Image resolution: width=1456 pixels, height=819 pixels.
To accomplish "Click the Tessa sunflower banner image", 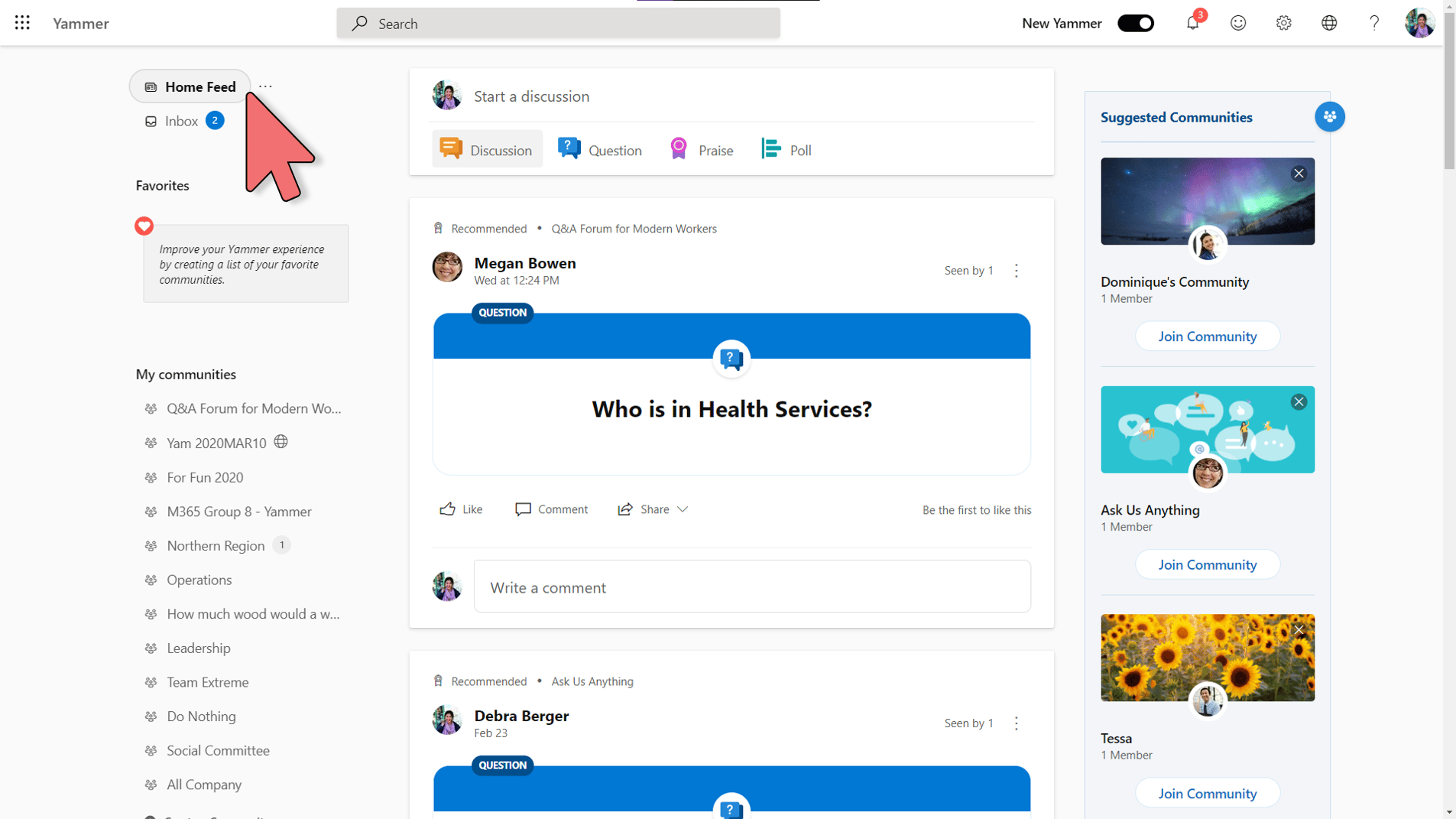I will click(1207, 658).
